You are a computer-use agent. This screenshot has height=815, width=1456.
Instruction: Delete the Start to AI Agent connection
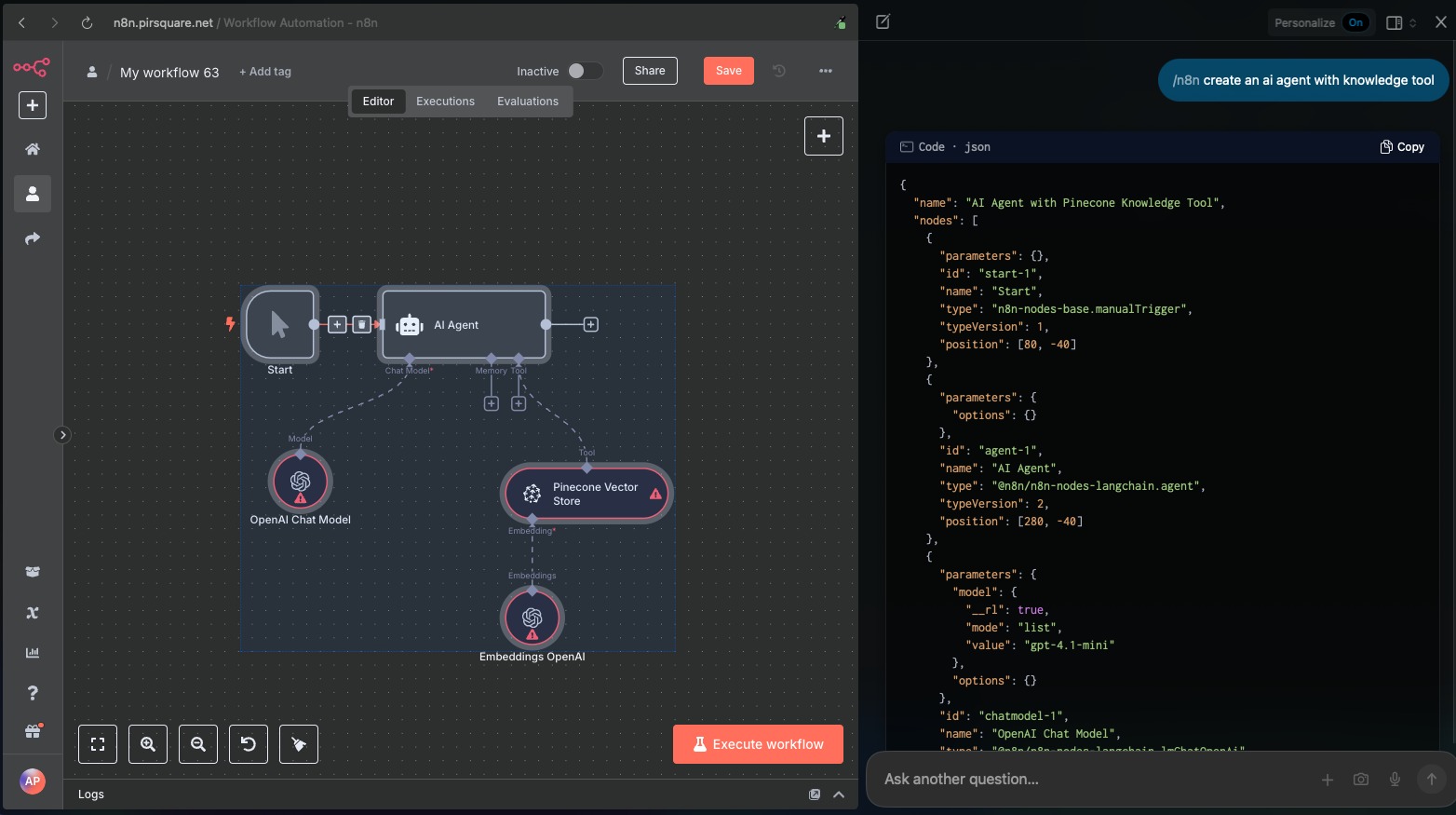(x=361, y=324)
